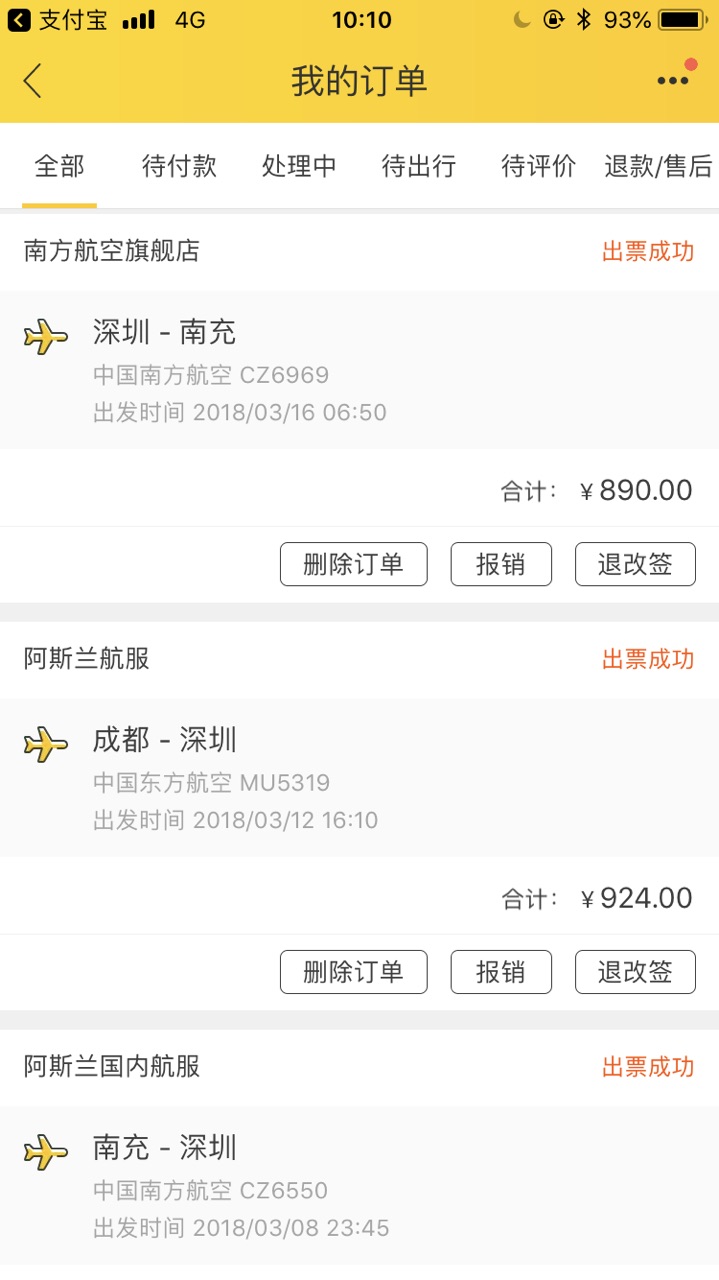Go to the 退款/售后 tab
The width and height of the screenshot is (719, 1280).
point(658,166)
